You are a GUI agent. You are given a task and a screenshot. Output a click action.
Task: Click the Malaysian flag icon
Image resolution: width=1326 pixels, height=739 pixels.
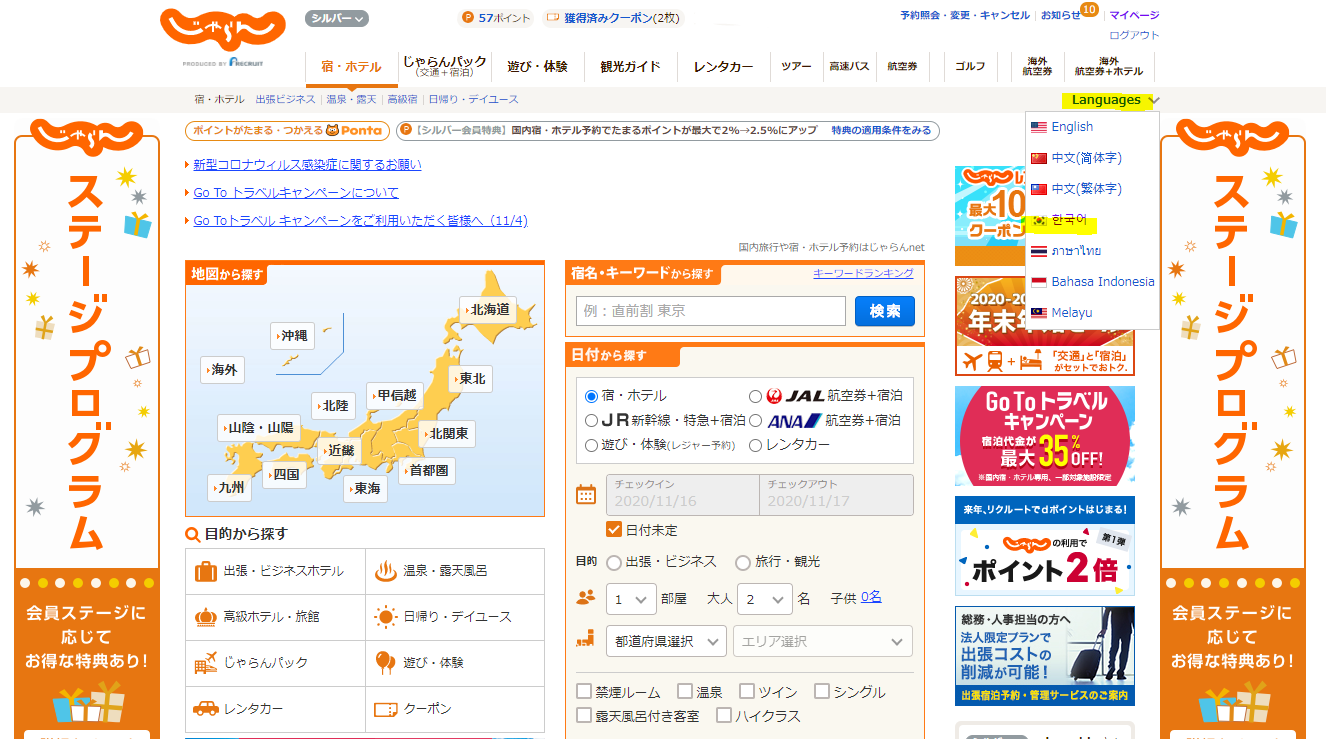[1038, 313]
